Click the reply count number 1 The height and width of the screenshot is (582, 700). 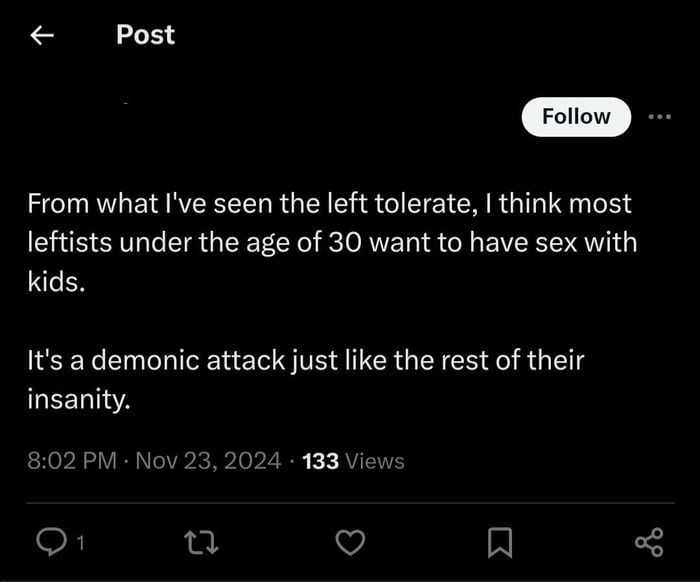coord(80,543)
